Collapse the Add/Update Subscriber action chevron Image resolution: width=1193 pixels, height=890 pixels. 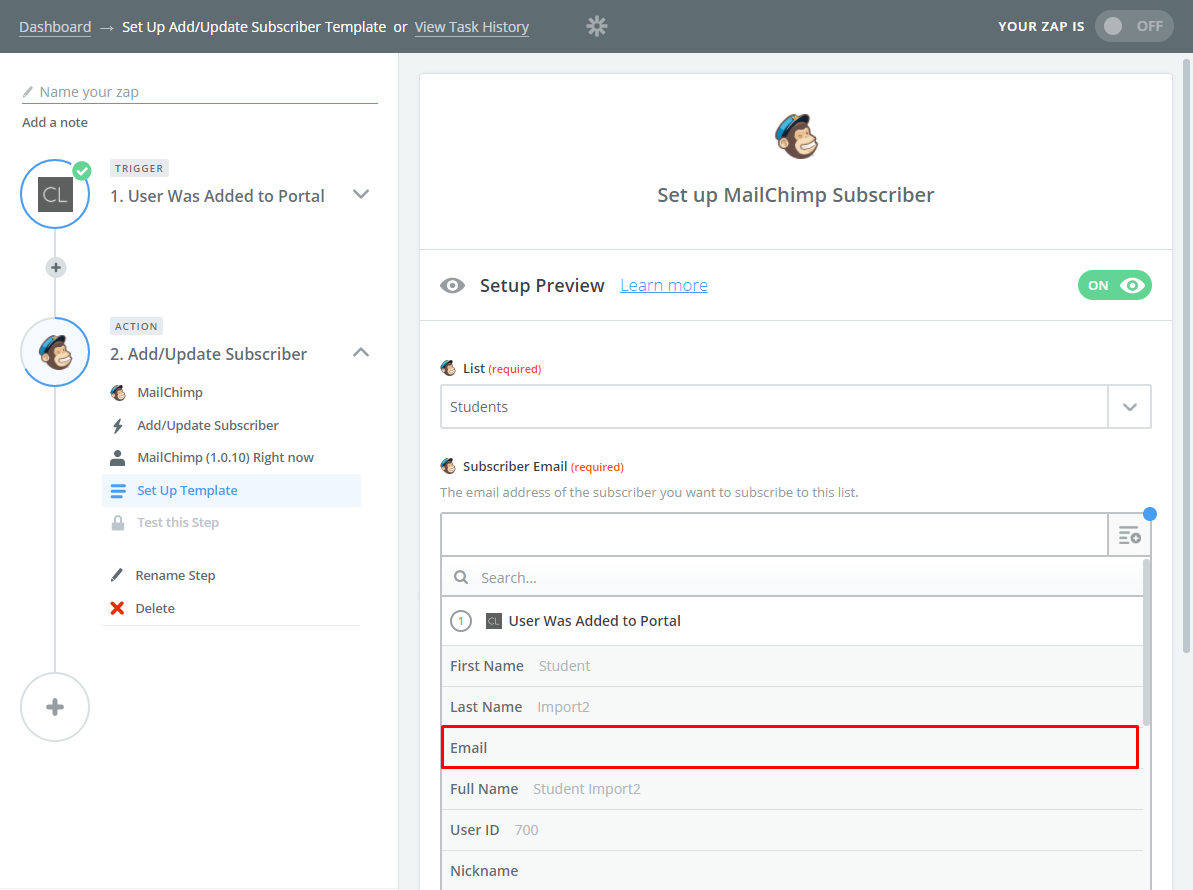tap(361, 352)
